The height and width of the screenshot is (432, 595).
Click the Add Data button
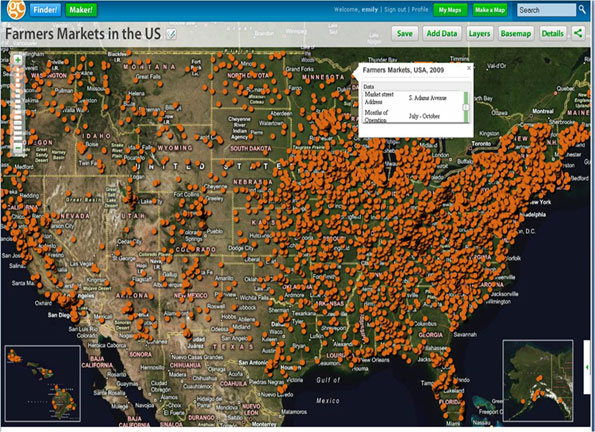pyautogui.click(x=442, y=33)
